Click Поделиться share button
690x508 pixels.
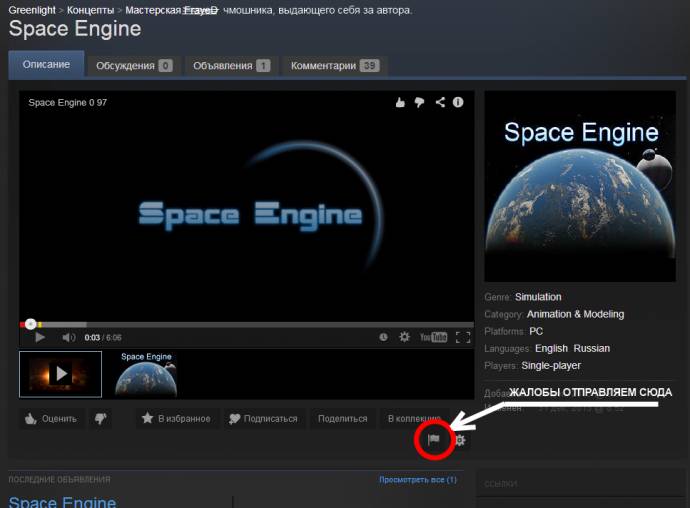[x=342, y=418]
